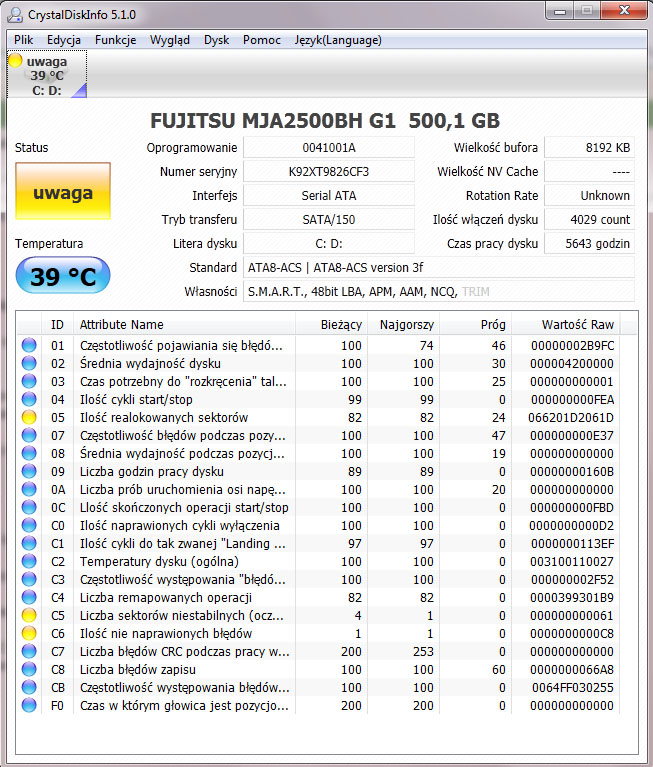Click the blue status icon of row C8
The width and height of the screenshot is (653, 767).
pos(29,669)
